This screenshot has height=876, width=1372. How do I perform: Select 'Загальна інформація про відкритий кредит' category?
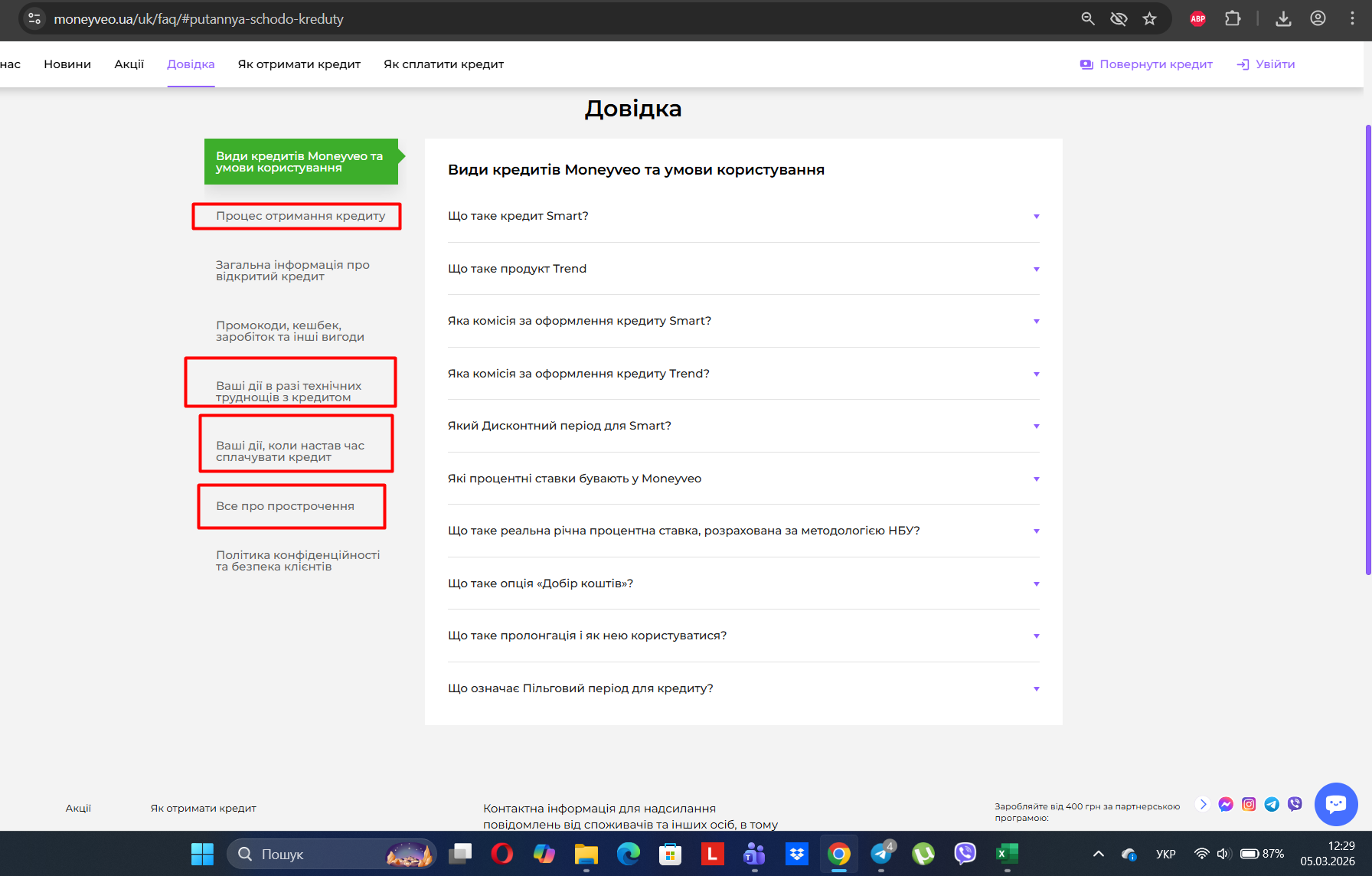(293, 270)
